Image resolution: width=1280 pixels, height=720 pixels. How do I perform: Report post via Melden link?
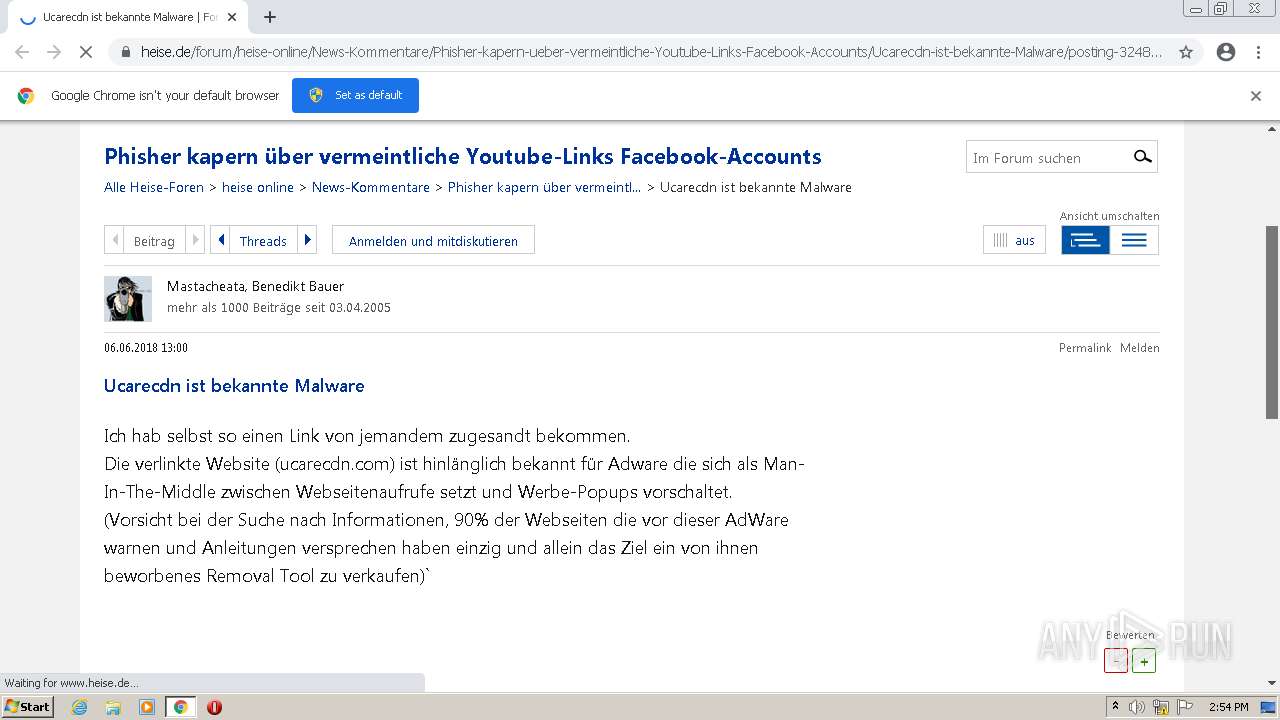(x=1140, y=348)
